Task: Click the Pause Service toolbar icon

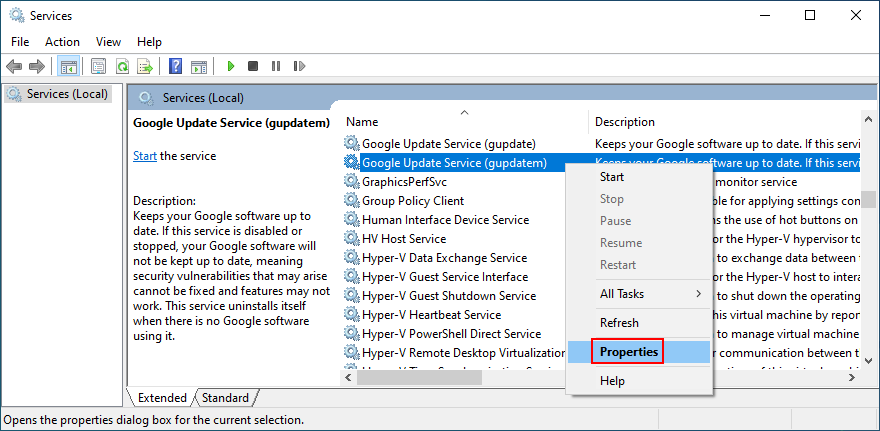Action: (276, 66)
